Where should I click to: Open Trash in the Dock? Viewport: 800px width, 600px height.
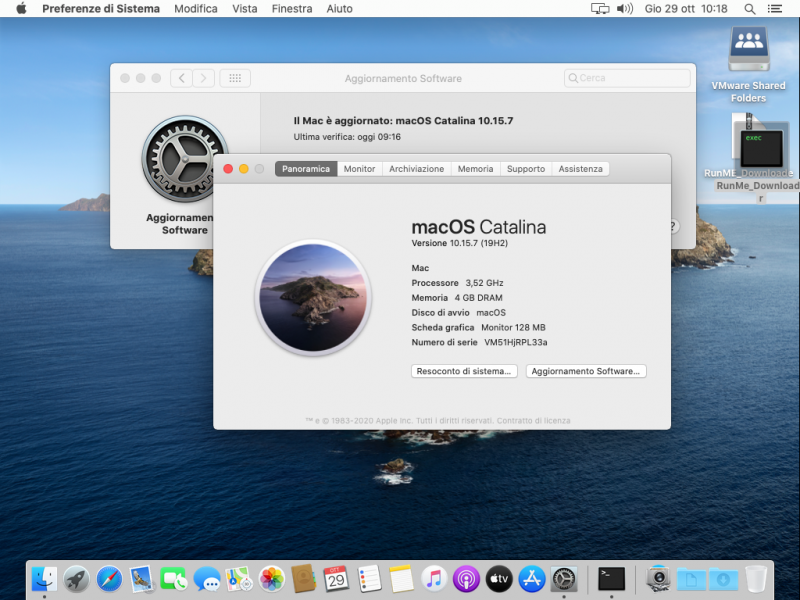(756, 579)
